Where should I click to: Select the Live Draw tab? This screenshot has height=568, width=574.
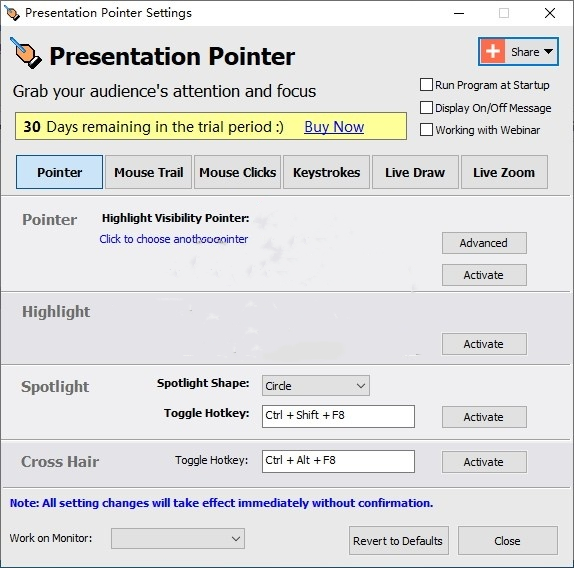pos(415,172)
